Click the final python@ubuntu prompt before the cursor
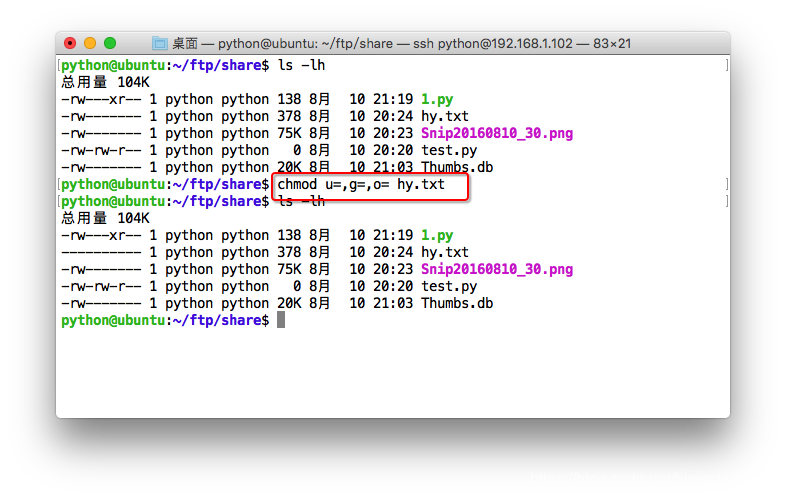The image size is (786, 498). tap(165, 320)
